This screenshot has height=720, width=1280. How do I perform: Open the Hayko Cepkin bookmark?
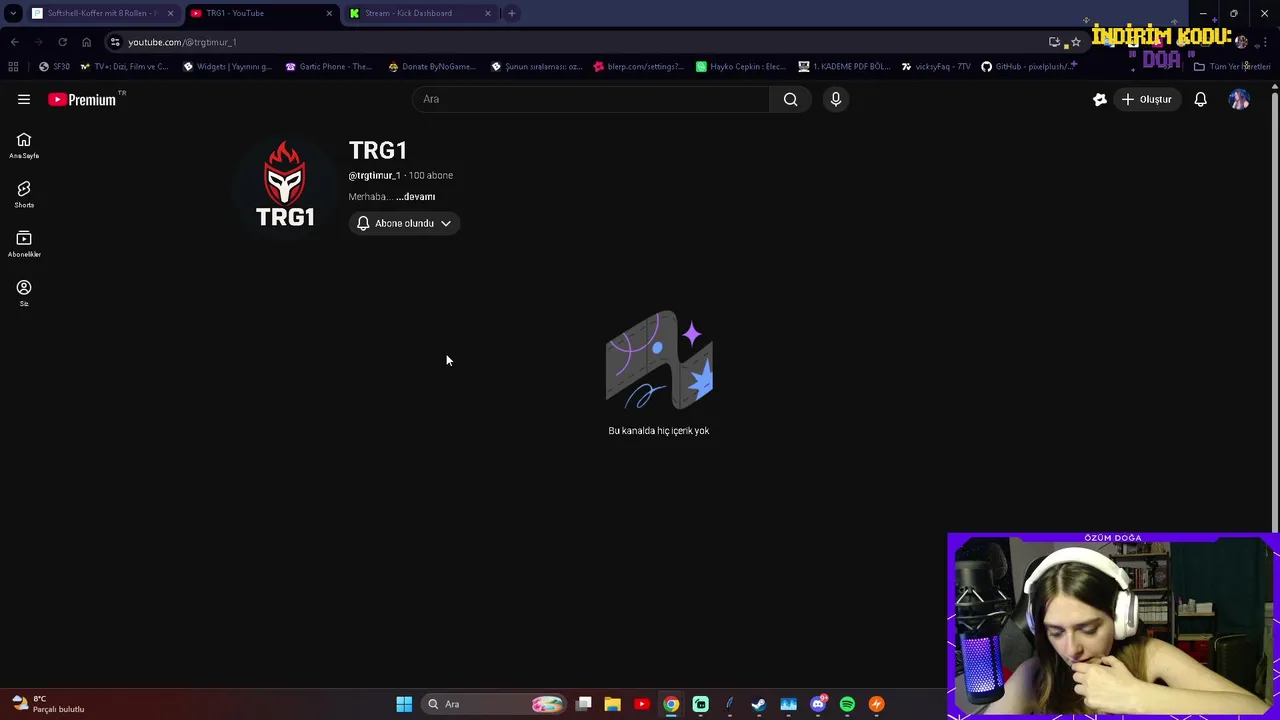741,66
